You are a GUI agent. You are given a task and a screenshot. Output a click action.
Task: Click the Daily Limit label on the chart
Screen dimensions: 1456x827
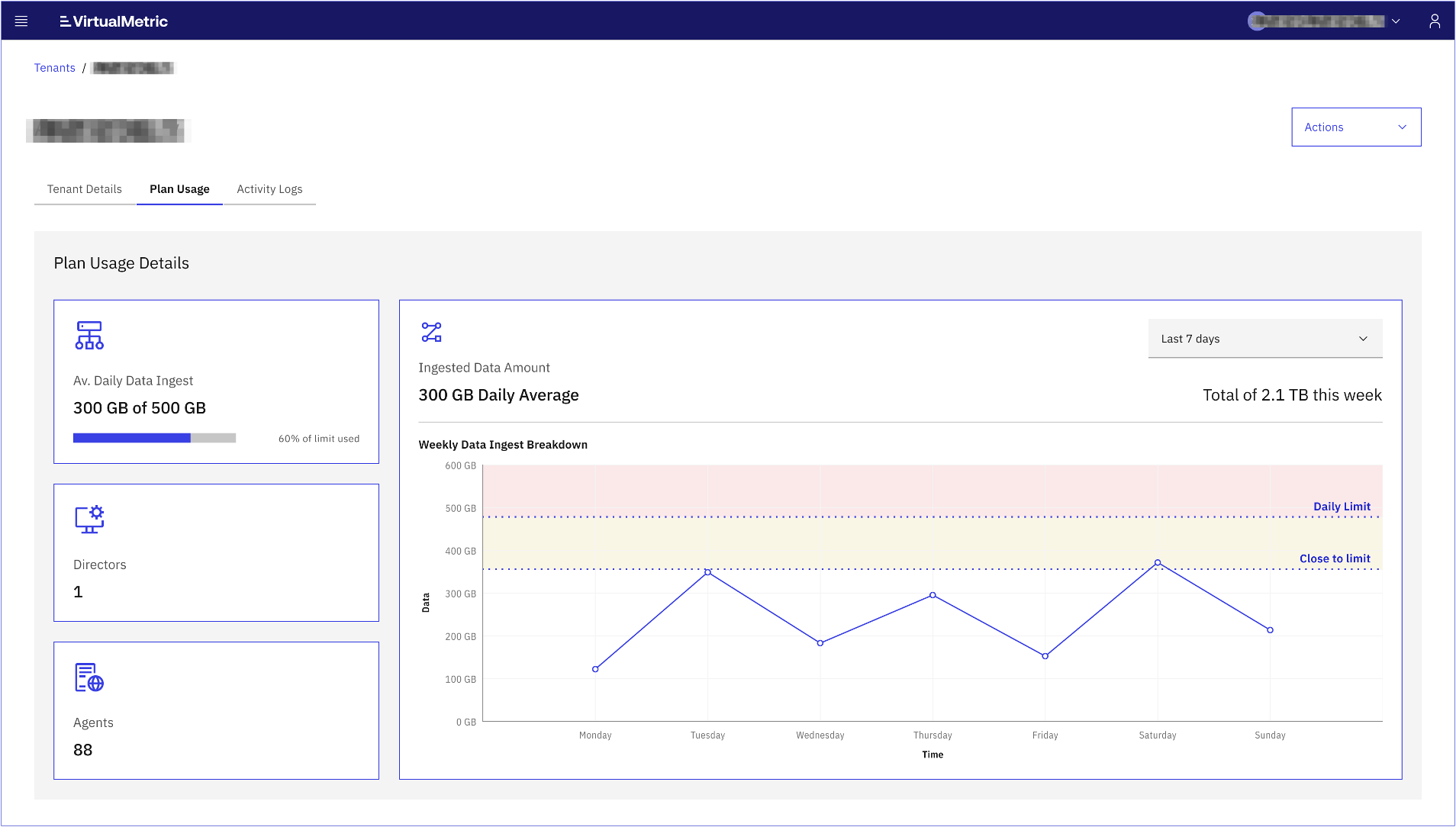coord(1341,506)
